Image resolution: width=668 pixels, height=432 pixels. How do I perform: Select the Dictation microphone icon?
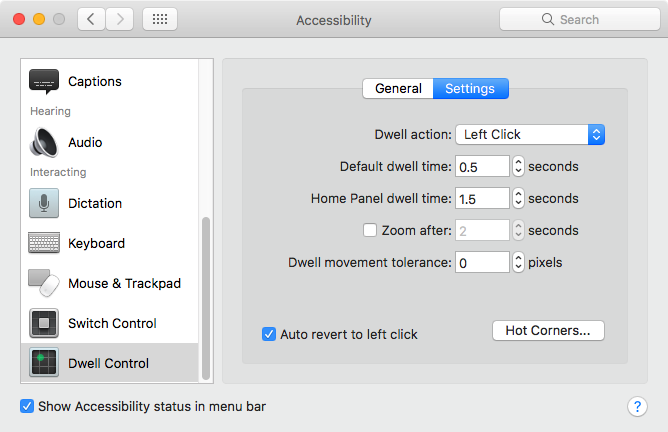(44, 203)
